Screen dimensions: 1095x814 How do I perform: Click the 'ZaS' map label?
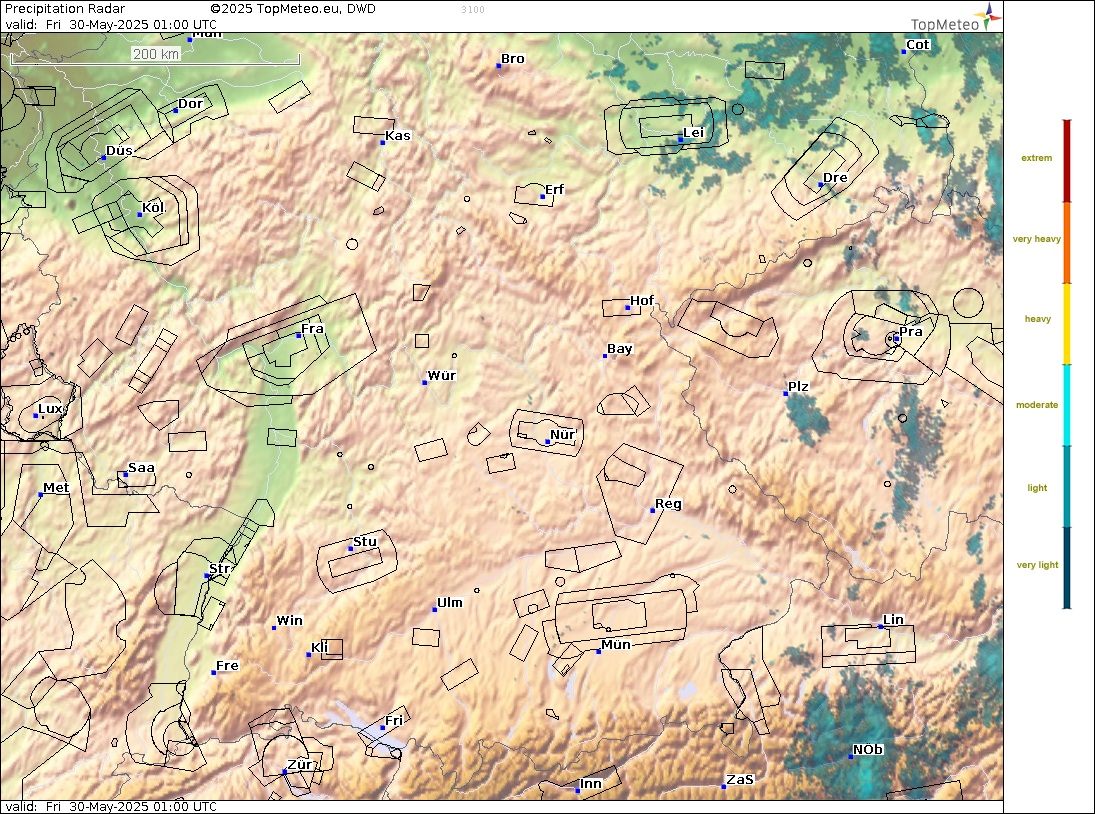740,779
